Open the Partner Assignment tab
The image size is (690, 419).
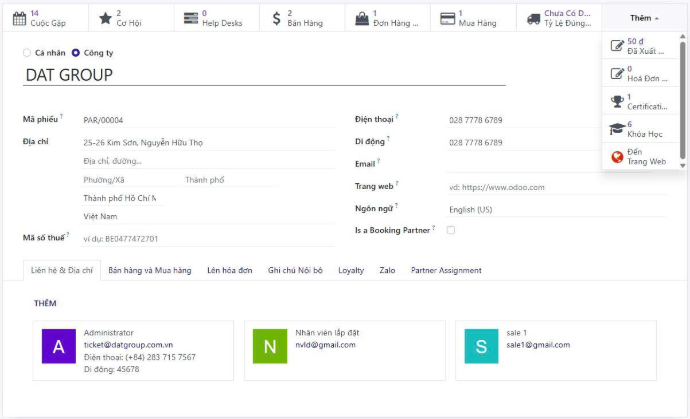click(x=446, y=270)
